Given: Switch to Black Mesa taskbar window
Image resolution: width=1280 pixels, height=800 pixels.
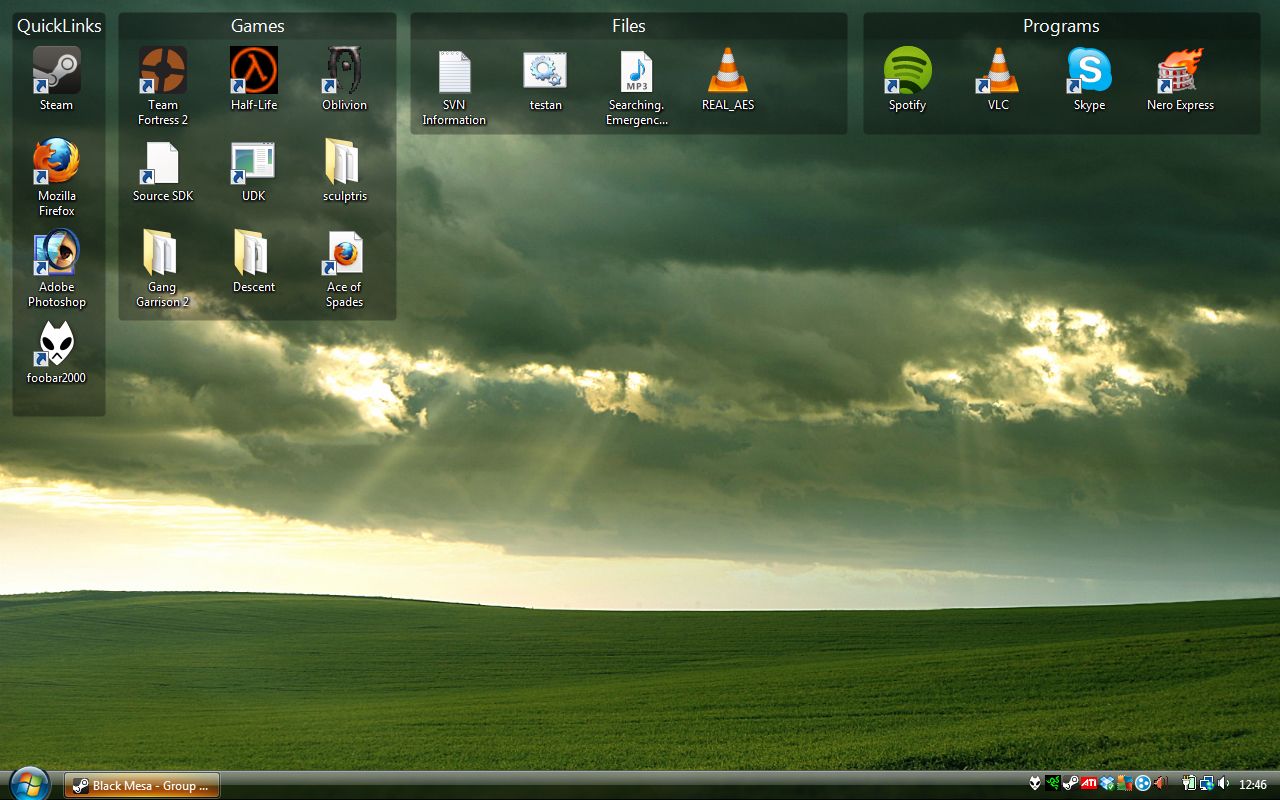Looking at the screenshot, I should tap(142, 786).
